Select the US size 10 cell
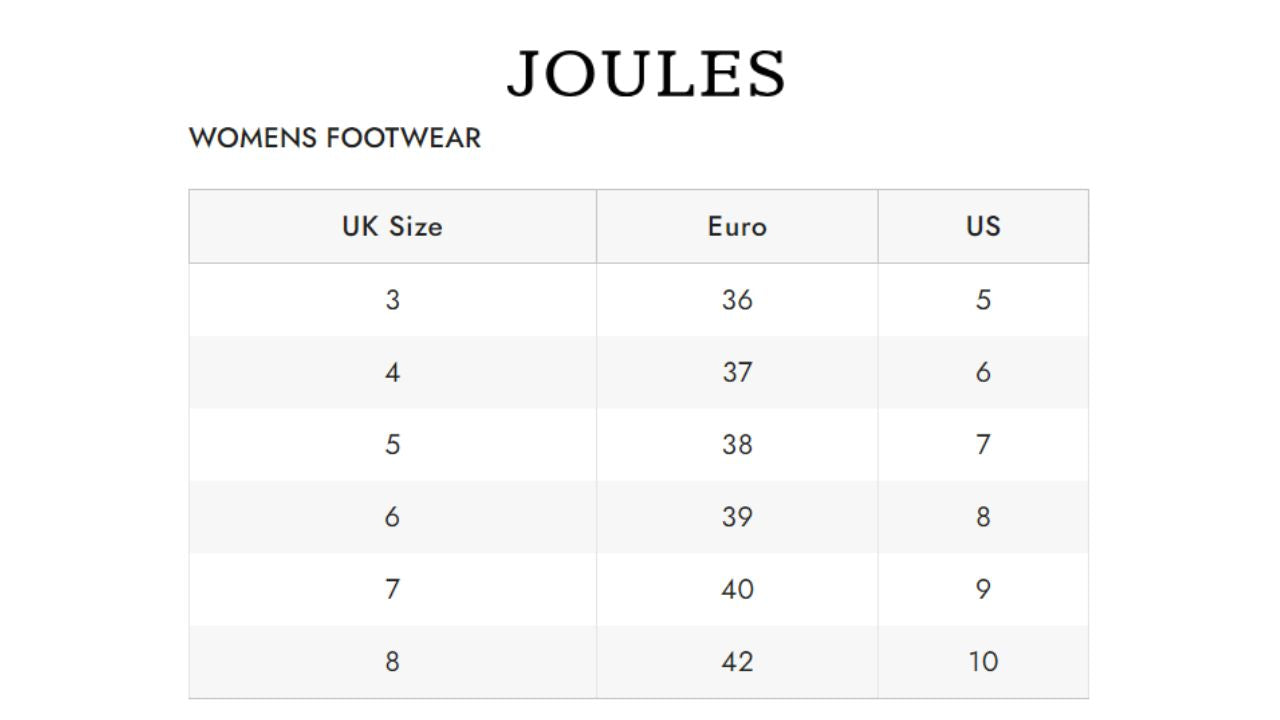 tap(983, 662)
